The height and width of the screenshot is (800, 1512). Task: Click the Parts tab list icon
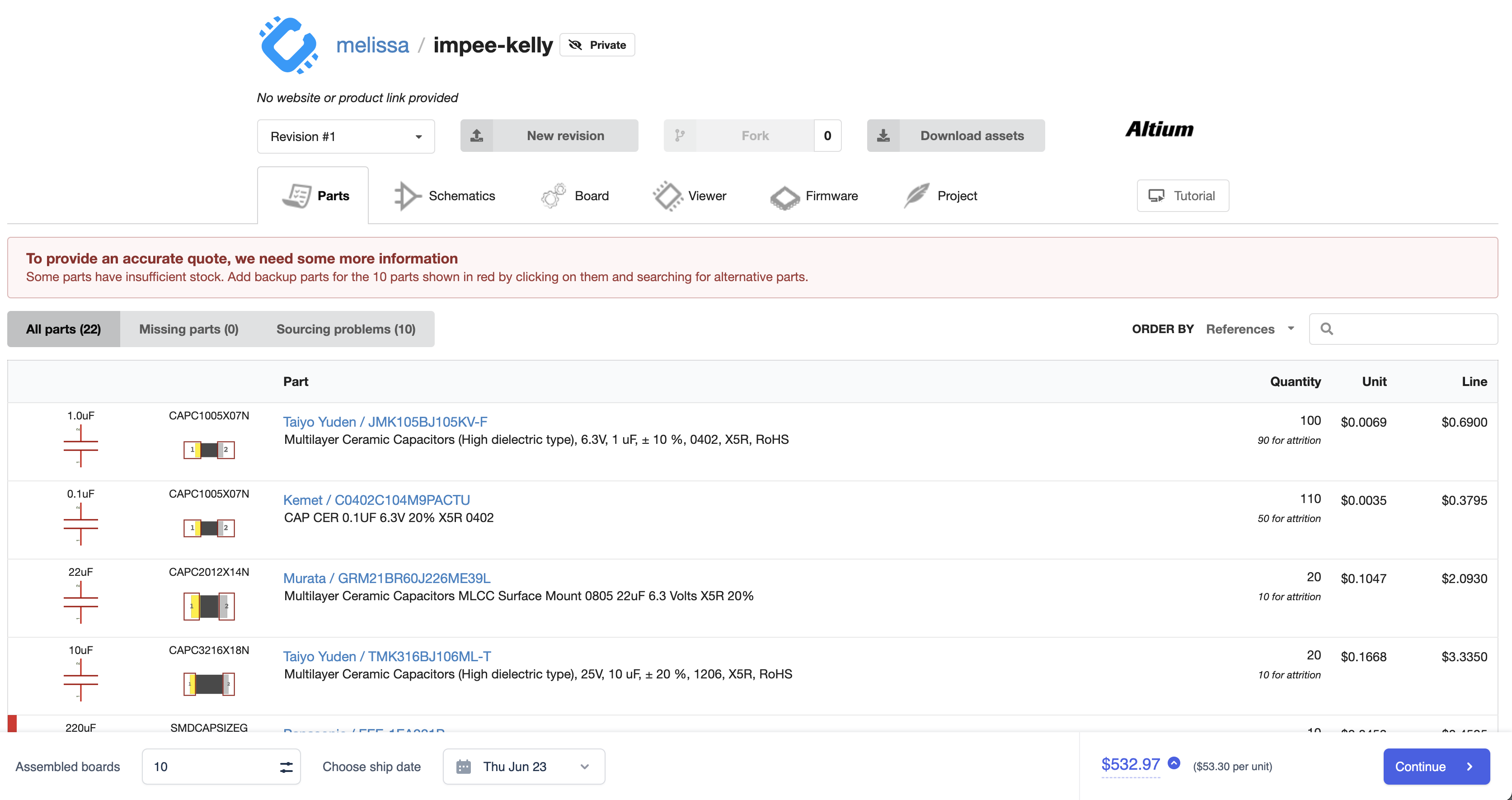[297, 195]
